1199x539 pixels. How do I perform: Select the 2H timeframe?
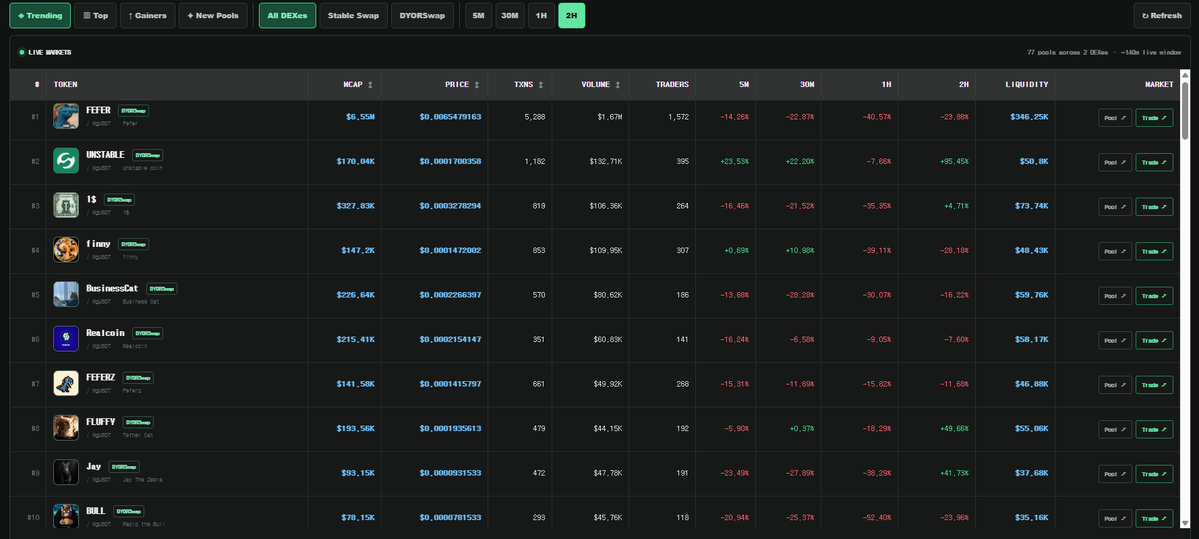tap(572, 15)
